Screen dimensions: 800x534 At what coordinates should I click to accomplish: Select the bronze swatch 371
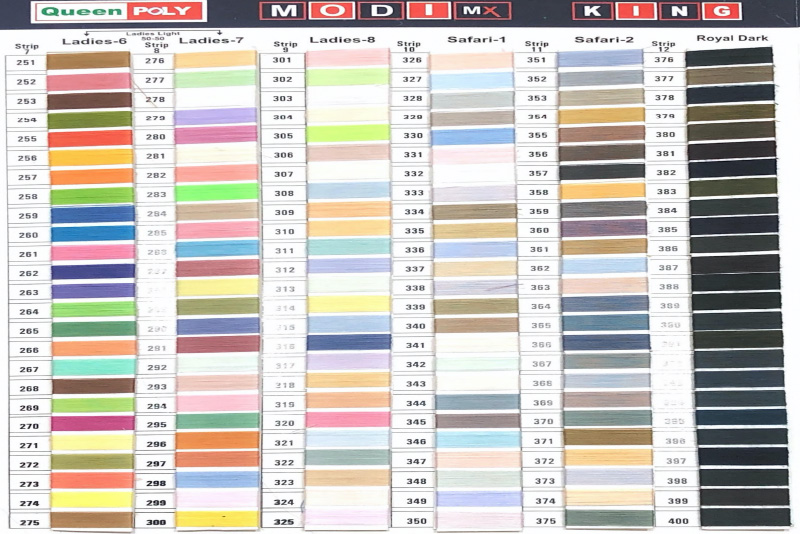(608, 438)
